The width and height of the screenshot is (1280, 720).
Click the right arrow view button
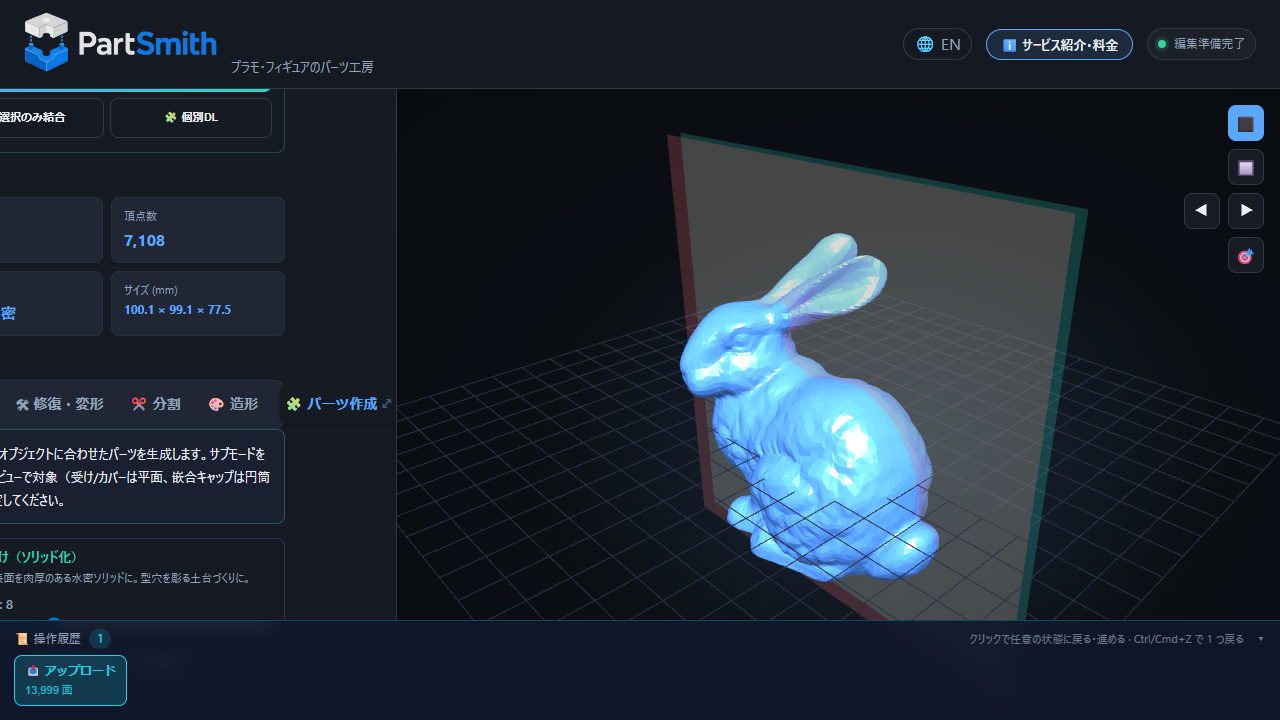(x=1245, y=211)
